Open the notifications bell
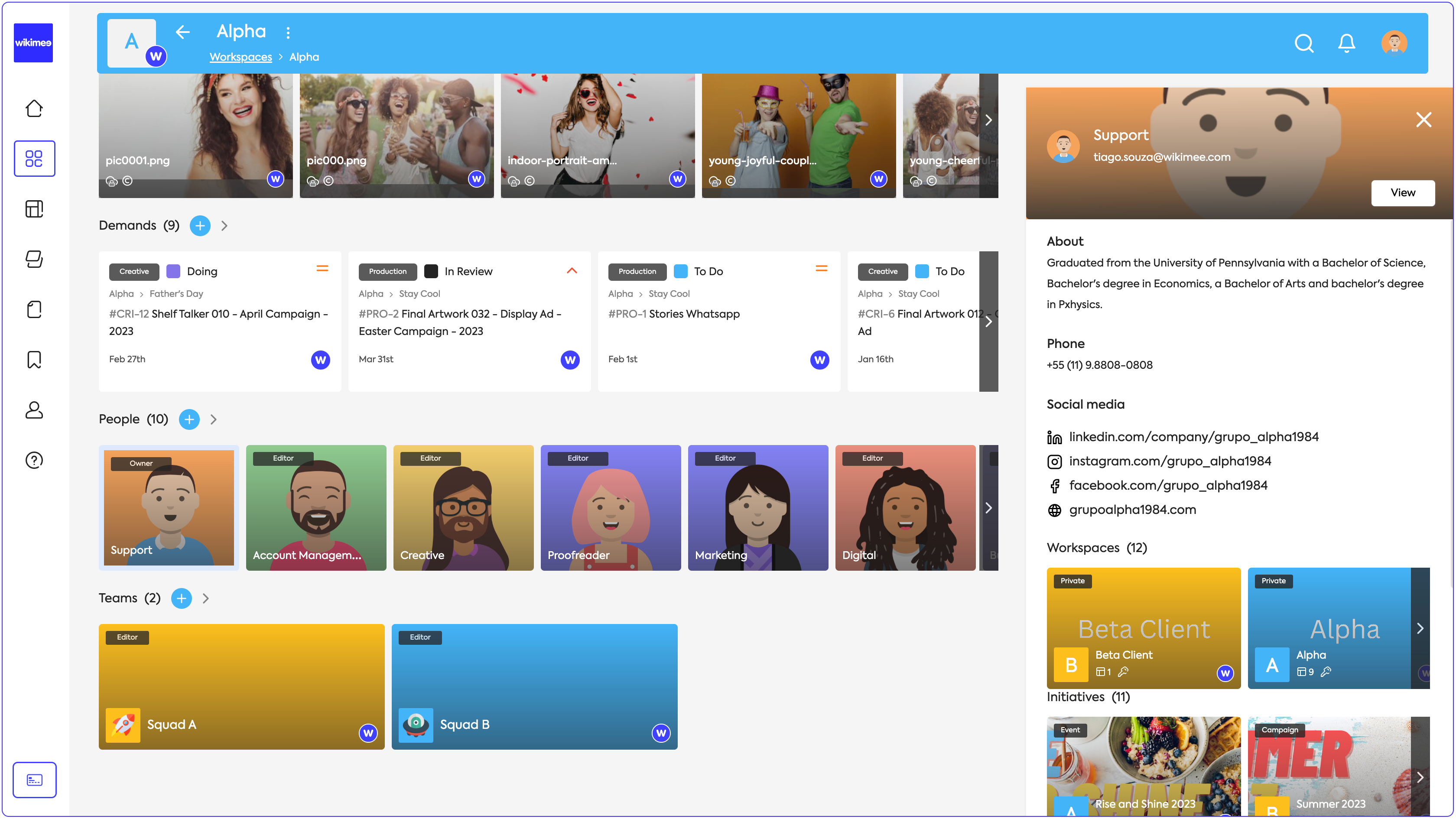1456x819 pixels. pos(1346,43)
